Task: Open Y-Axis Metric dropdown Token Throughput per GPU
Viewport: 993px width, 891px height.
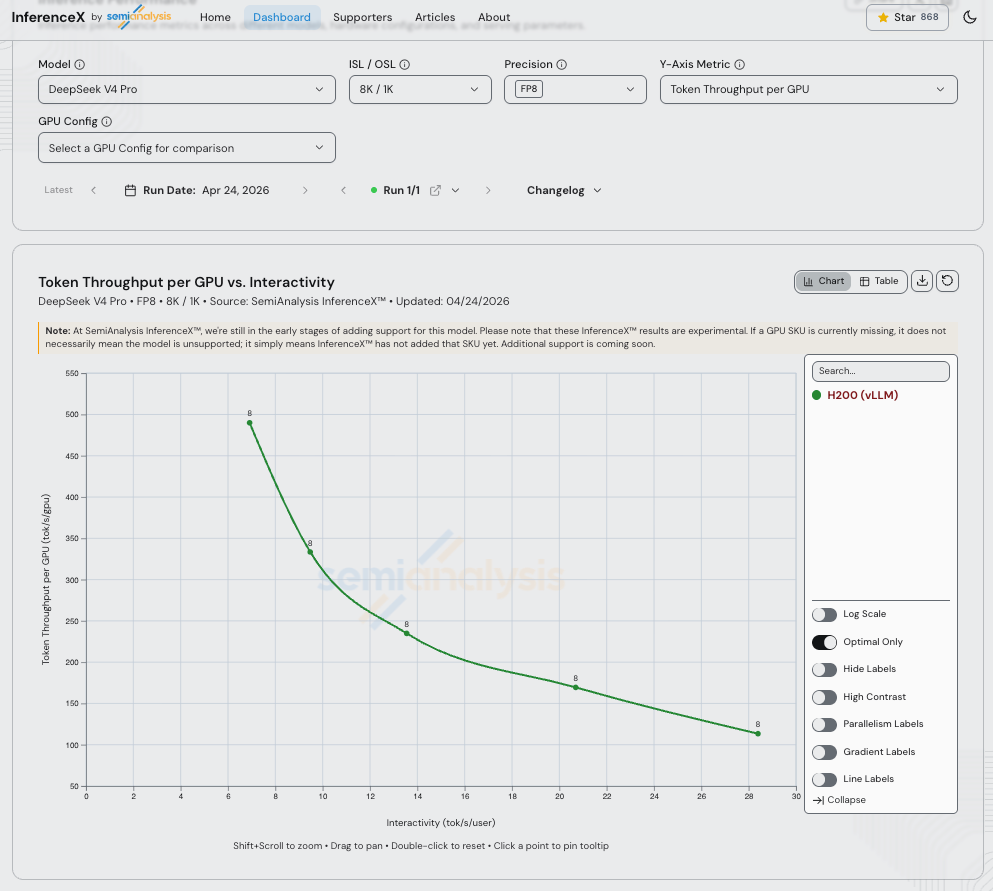Action: coord(809,89)
